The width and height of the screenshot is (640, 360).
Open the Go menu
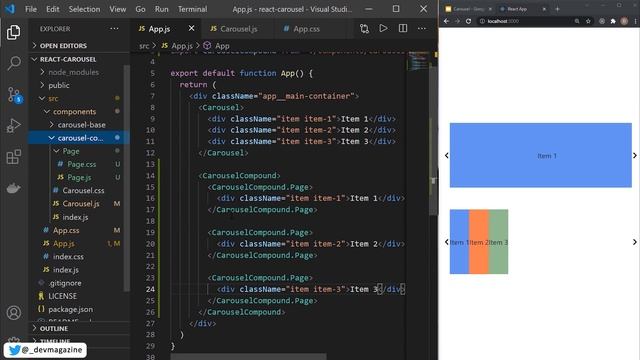140,9
